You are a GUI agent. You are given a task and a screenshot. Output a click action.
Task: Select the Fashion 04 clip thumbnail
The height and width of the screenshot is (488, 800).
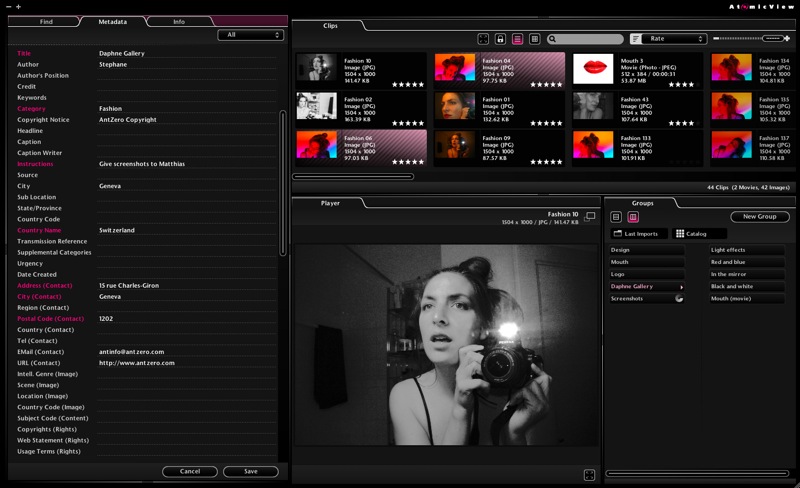455,67
